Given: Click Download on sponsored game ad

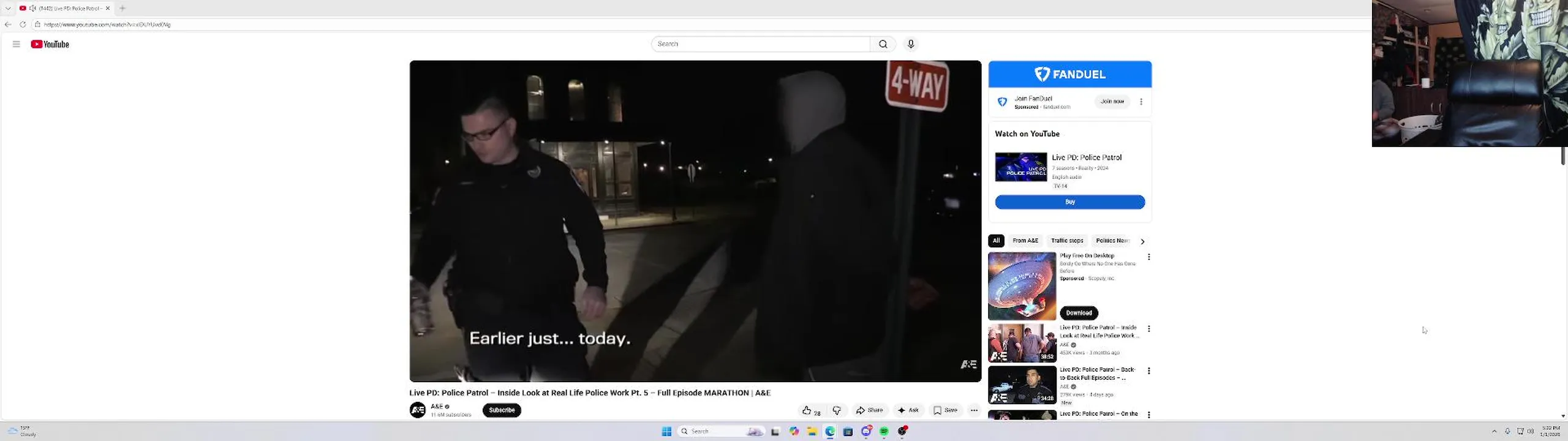Looking at the screenshot, I should [x=1079, y=313].
